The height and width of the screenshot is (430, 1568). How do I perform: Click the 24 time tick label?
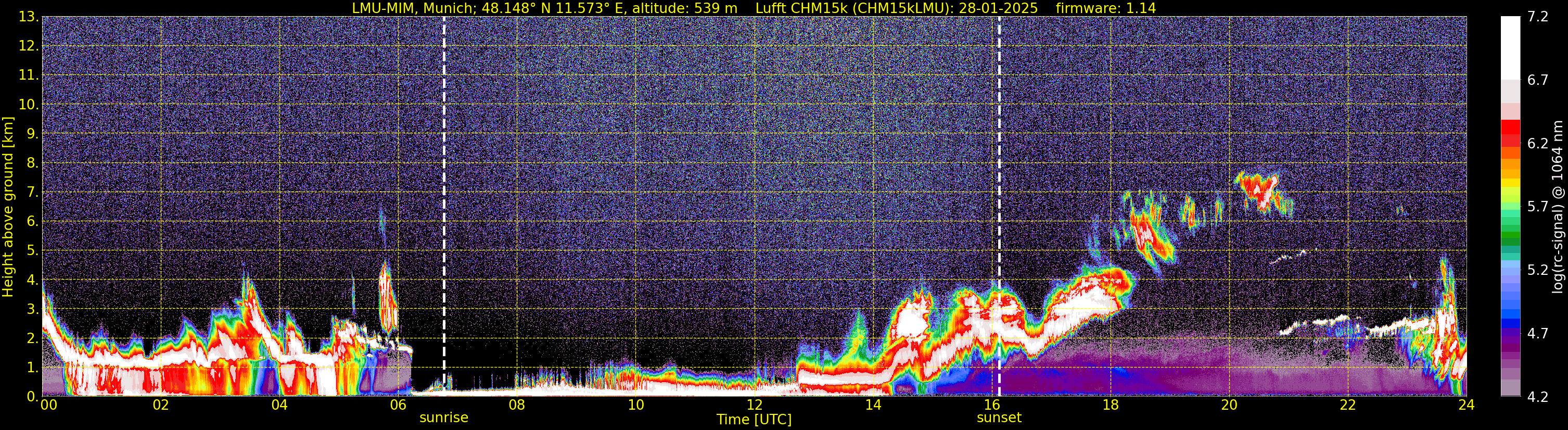pyautogui.click(x=1467, y=405)
